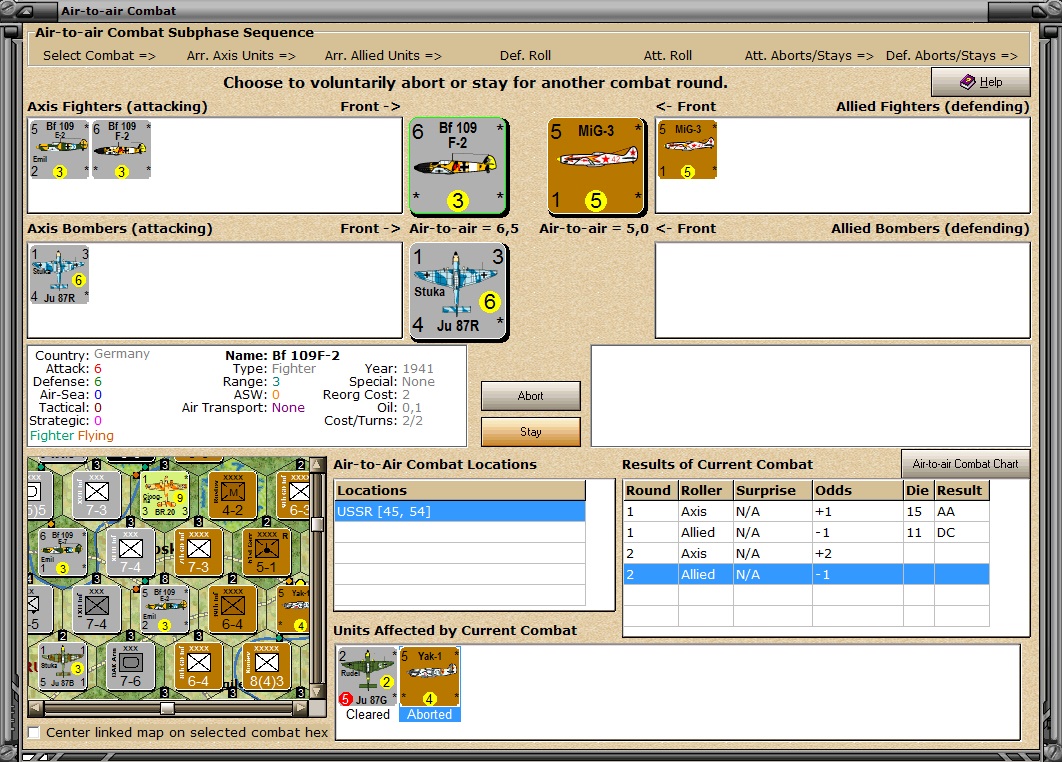Click the large front MiG-3 fighter counter
This screenshot has height=762, width=1062.
point(596,166)
